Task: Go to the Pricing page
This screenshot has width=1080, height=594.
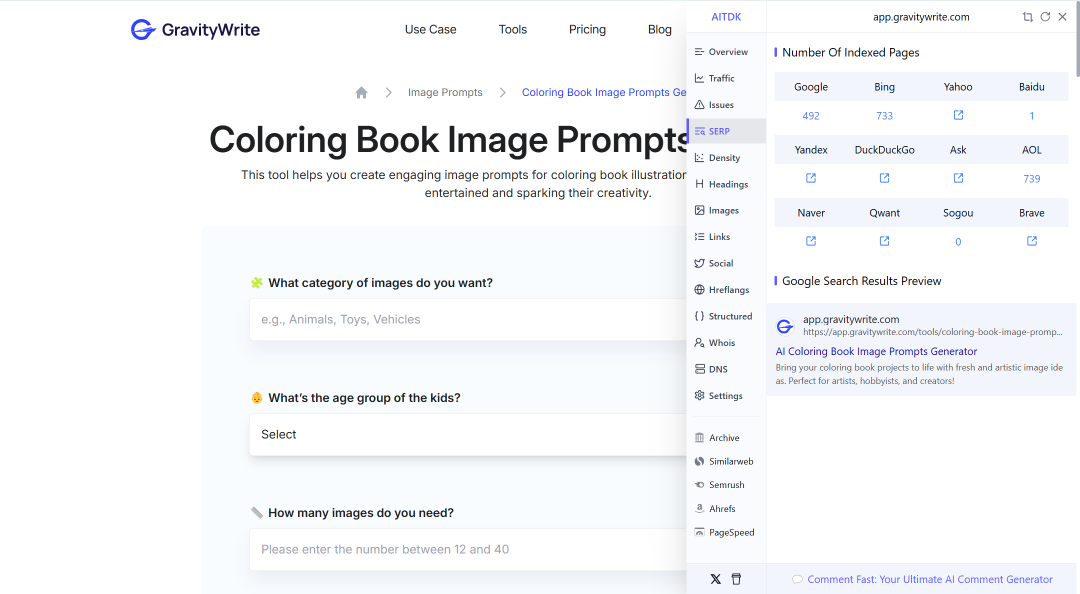Action: pos(588,30)
